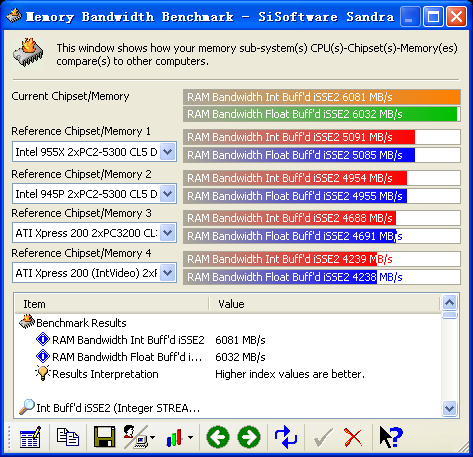Screen dimensions: 473x457
Task: Click the orange 6081 MB/s current bar
Action: coord(322,97)
